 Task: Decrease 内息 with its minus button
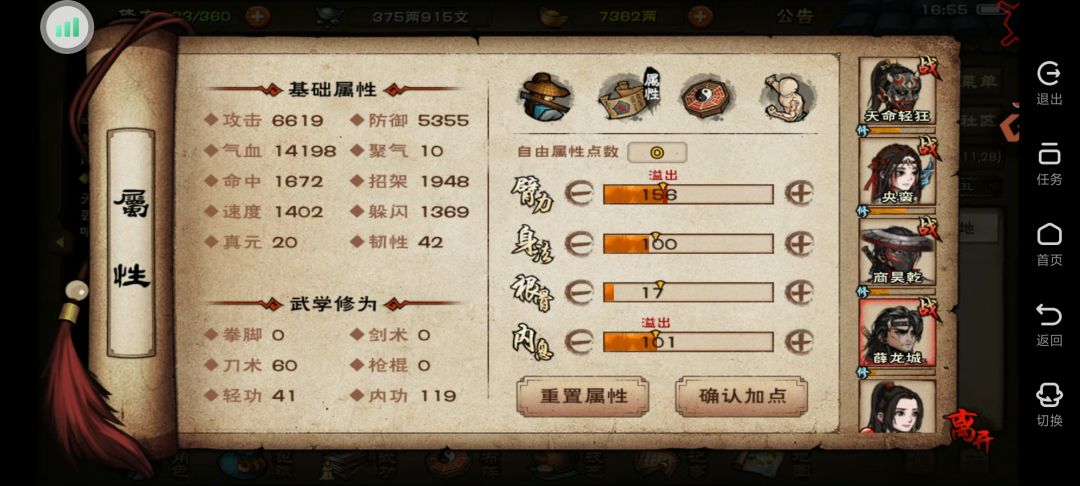coord(579,341)
